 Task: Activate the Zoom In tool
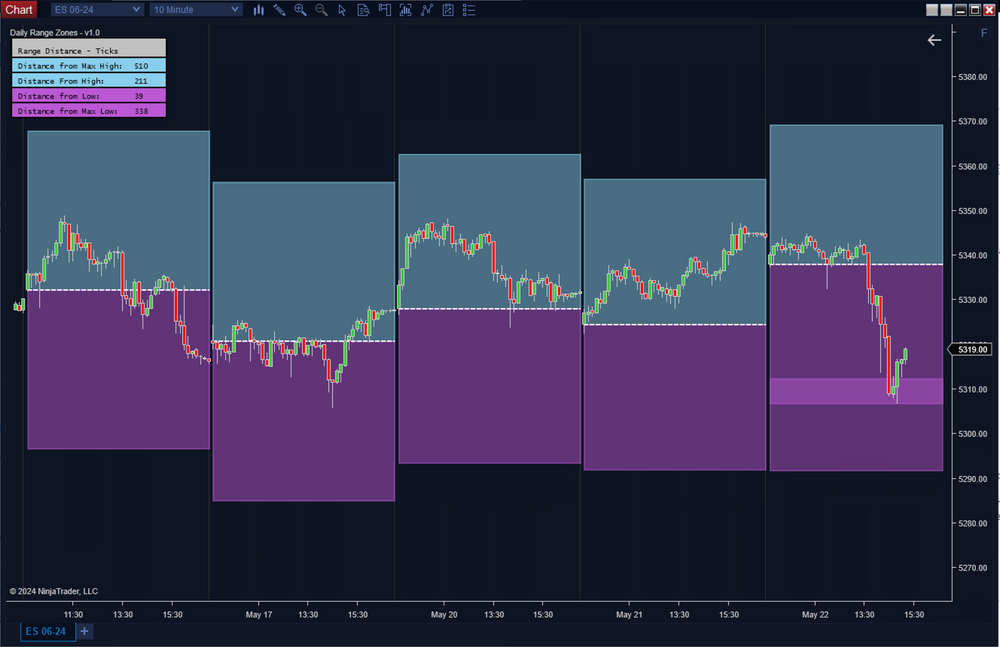pos(301,9)
